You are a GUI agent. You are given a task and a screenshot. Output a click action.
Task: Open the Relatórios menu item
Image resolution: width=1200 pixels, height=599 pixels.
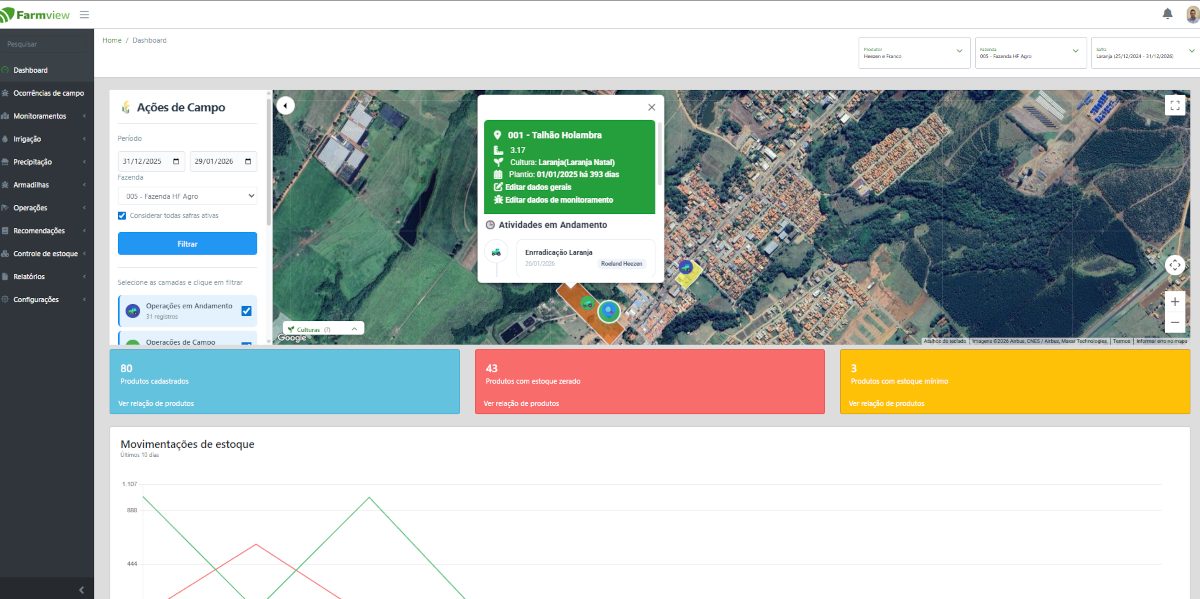47,277
